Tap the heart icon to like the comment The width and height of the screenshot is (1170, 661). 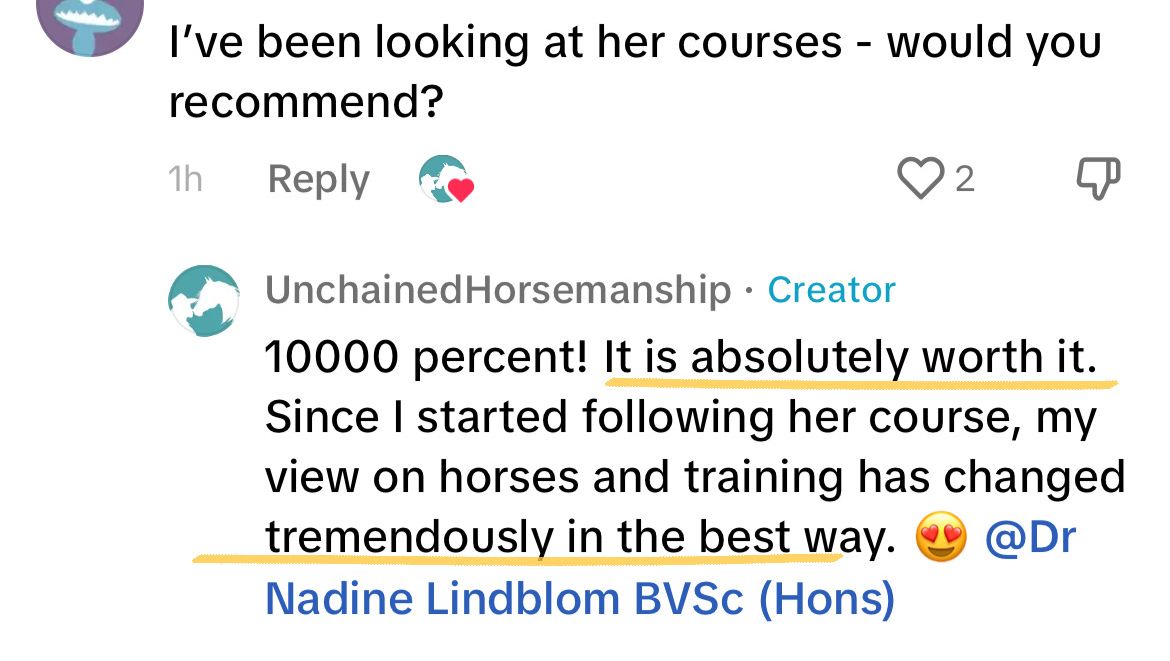922,179
